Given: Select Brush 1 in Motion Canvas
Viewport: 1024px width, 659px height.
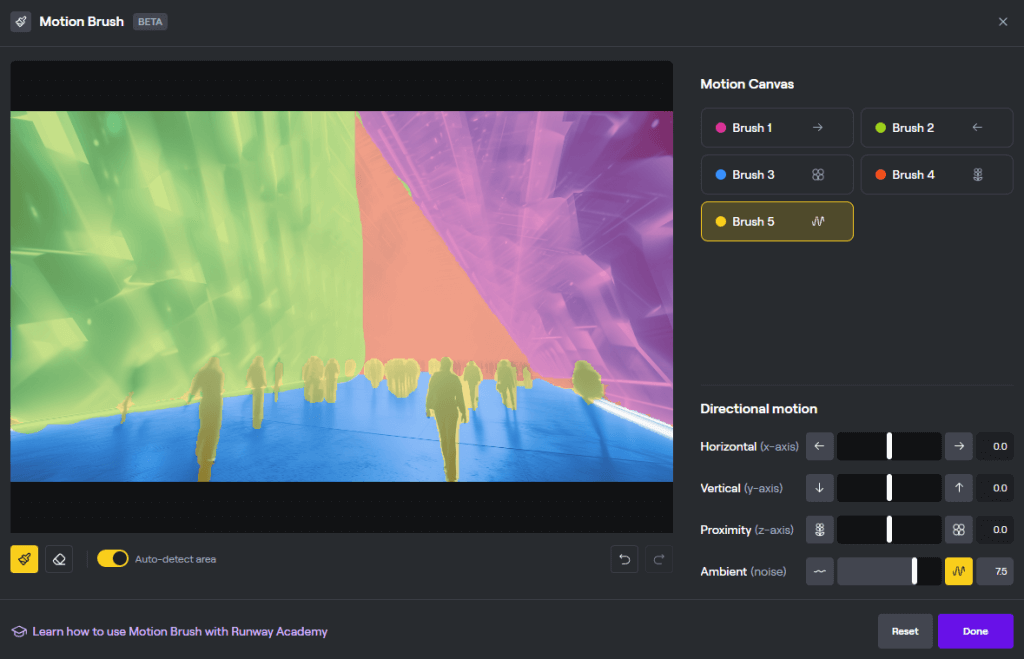Looking at the screenshot, I should [x=777, y=128].
